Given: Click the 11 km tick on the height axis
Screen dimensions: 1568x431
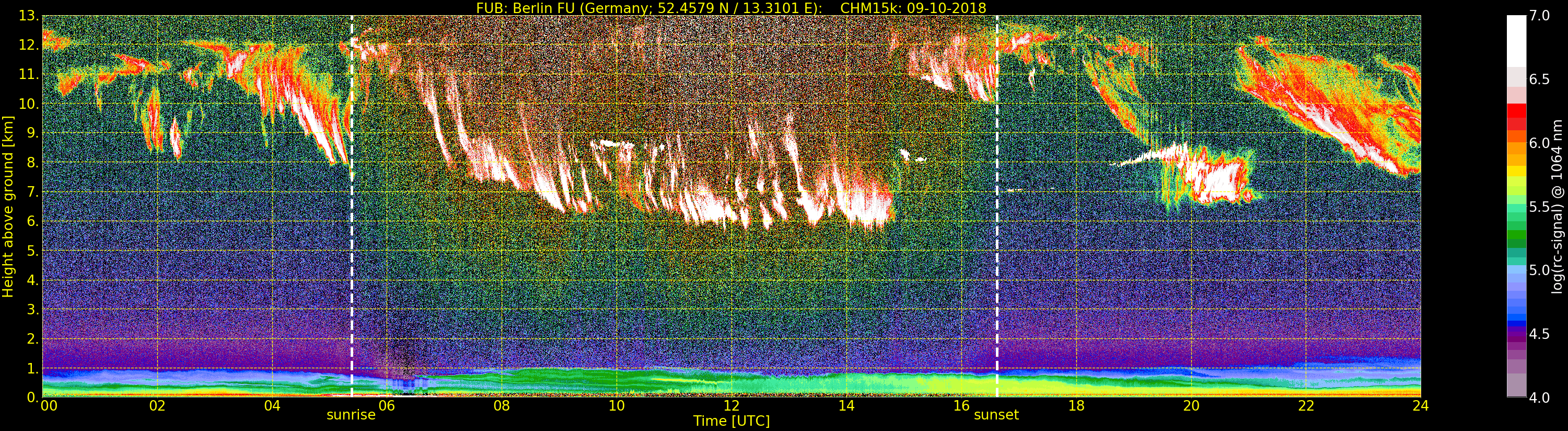Looking at the screenshot, I should (29, 74).
